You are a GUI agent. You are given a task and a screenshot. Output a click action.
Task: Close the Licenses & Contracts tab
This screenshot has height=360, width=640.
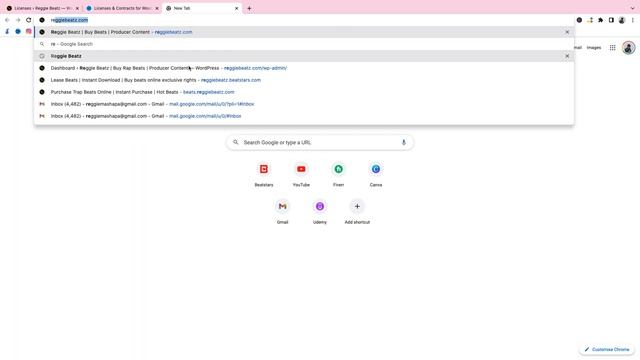[157, 8]
